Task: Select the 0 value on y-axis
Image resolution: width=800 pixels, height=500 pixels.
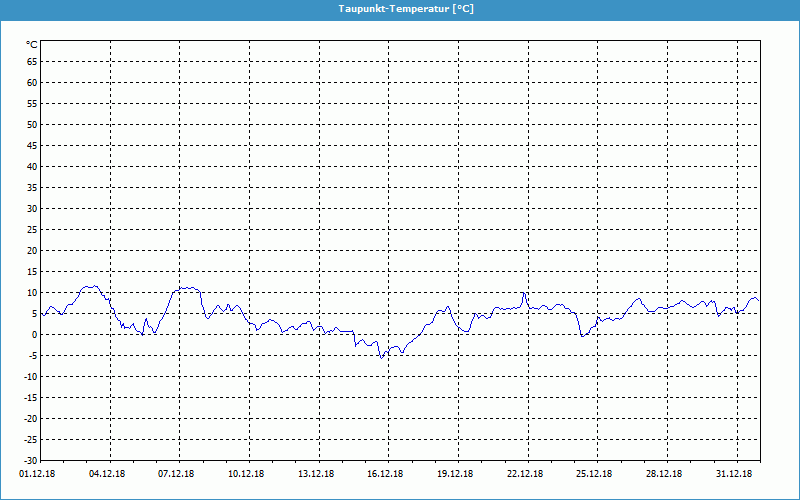Action: (x=34, y=334)
